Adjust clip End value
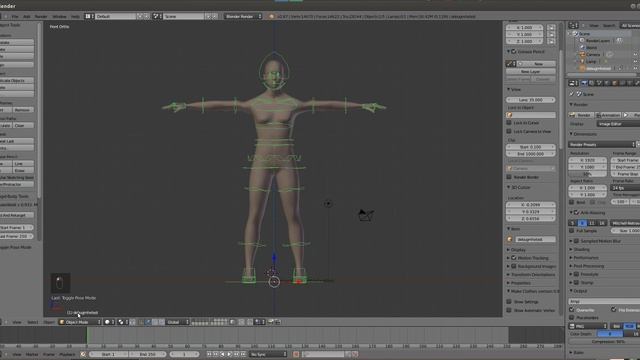The height and width of the screenshot is (360, 640). pos(531,154)
